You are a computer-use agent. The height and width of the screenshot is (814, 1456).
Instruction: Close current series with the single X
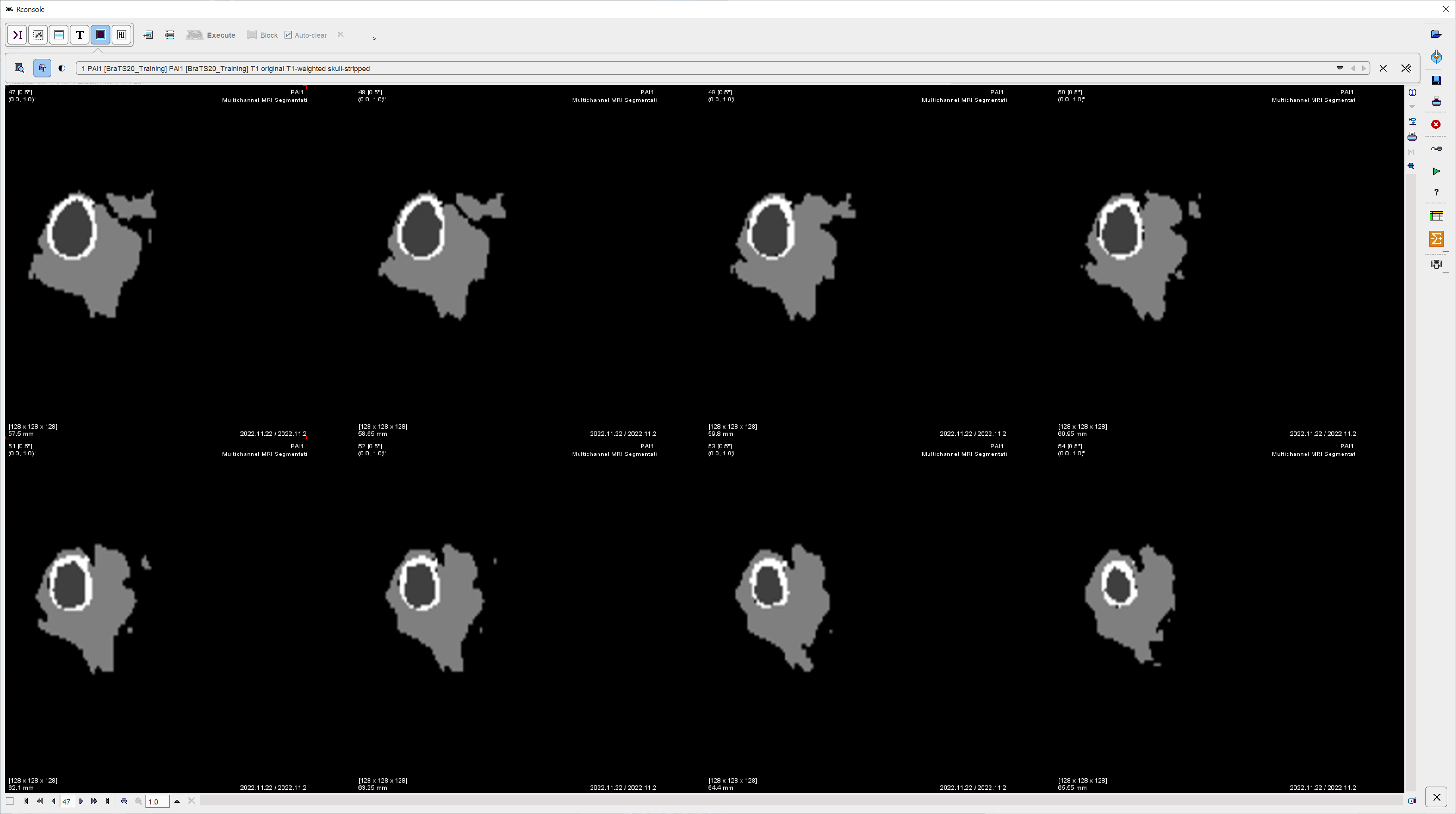(1383, 68)
